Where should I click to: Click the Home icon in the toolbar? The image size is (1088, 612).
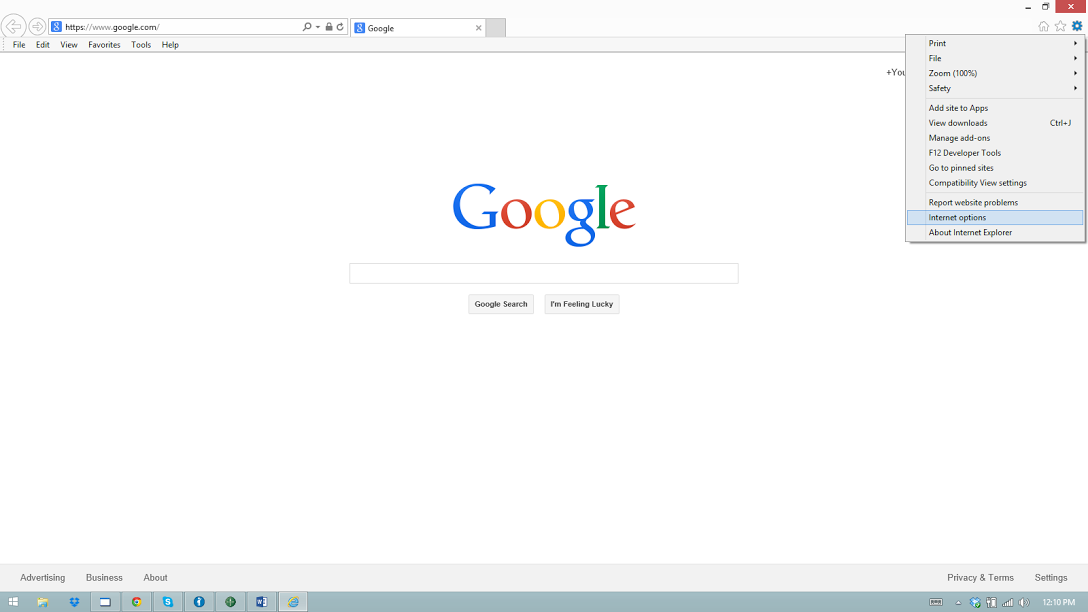click(x=1044, y=27)
